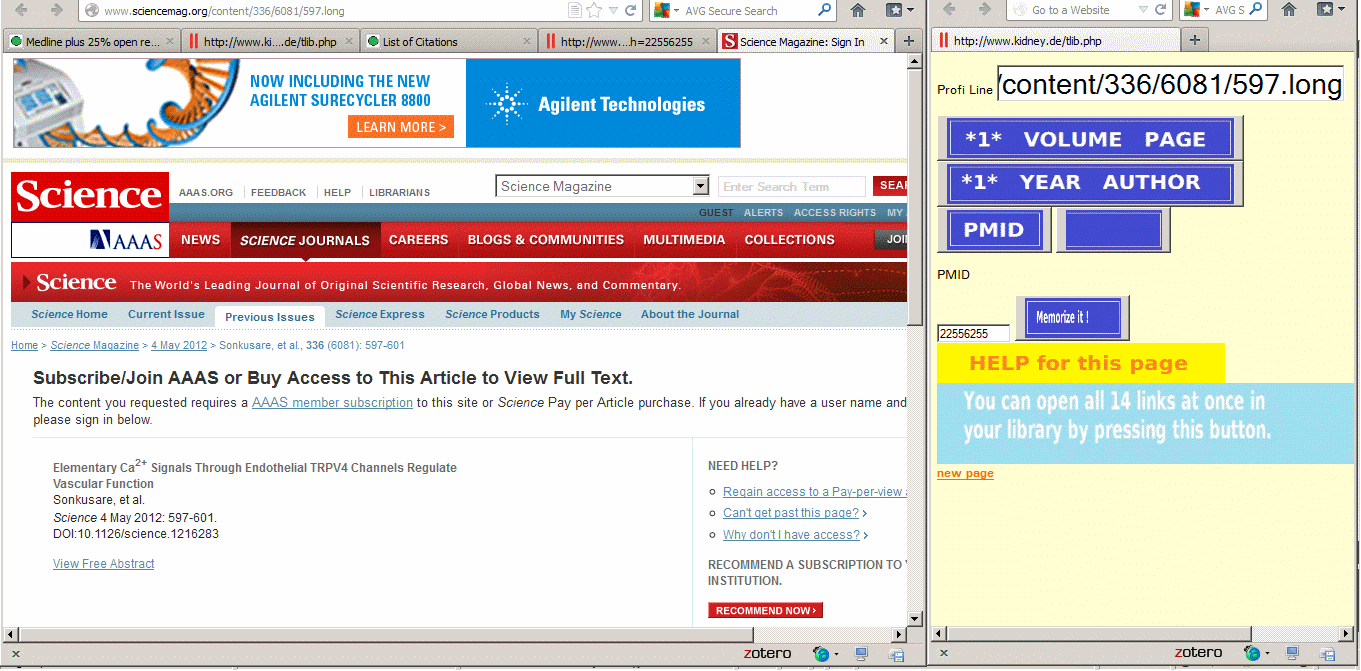
Task: Click the AVG Secure Search magnifier icon
Action: (824, 10)
